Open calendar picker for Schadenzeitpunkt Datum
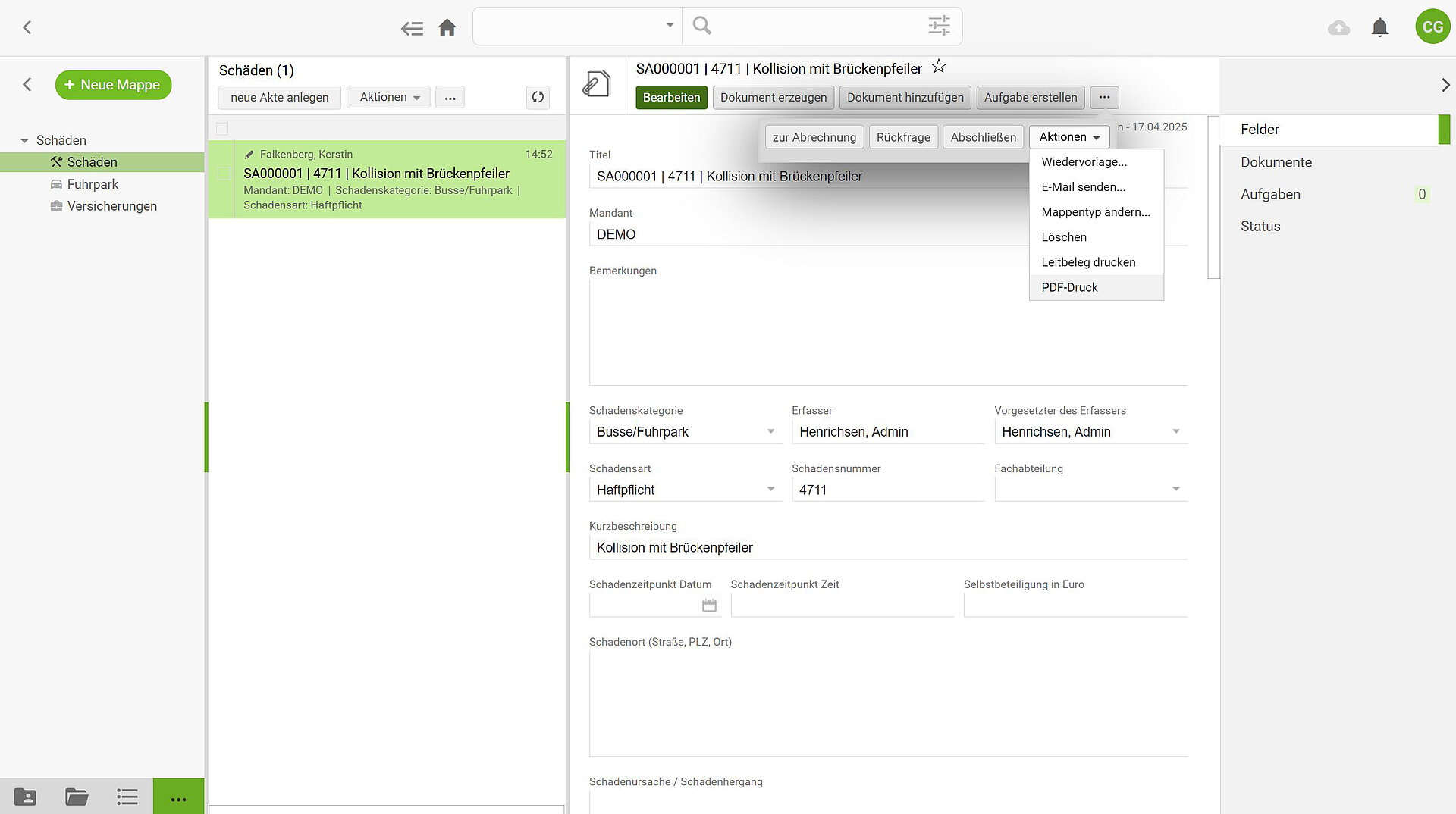1456x814 pixels. [709, 605]
